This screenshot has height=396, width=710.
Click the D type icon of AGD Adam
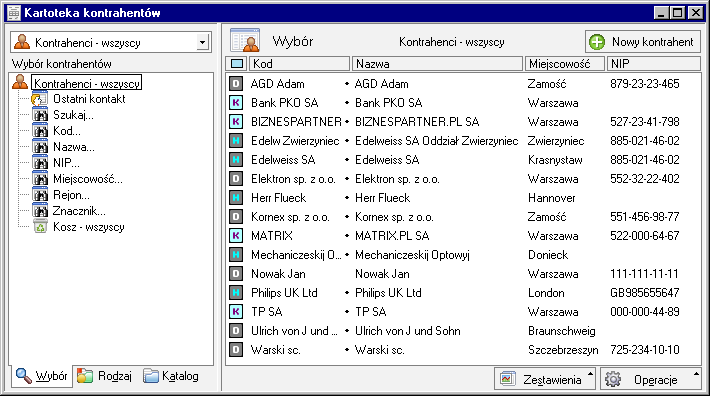pos(235,84)
